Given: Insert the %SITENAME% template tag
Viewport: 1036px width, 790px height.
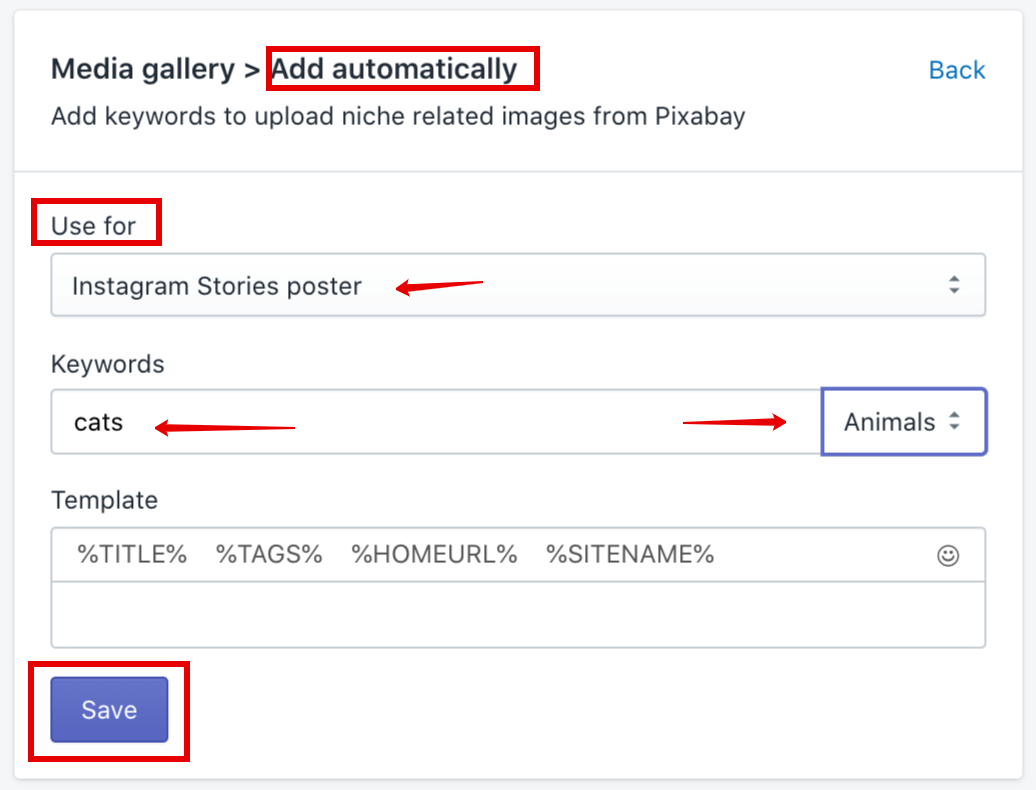Looking at the screenshot, I should click(630, 554).
